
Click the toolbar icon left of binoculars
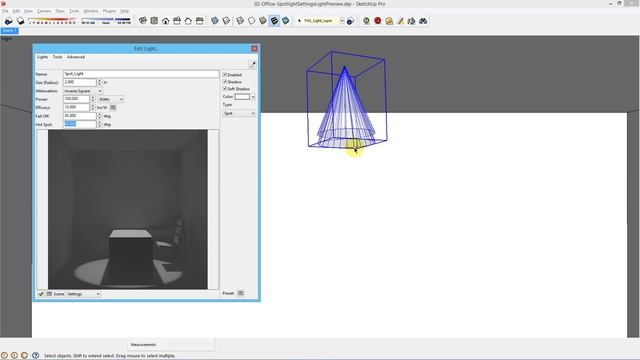point(411,20)
